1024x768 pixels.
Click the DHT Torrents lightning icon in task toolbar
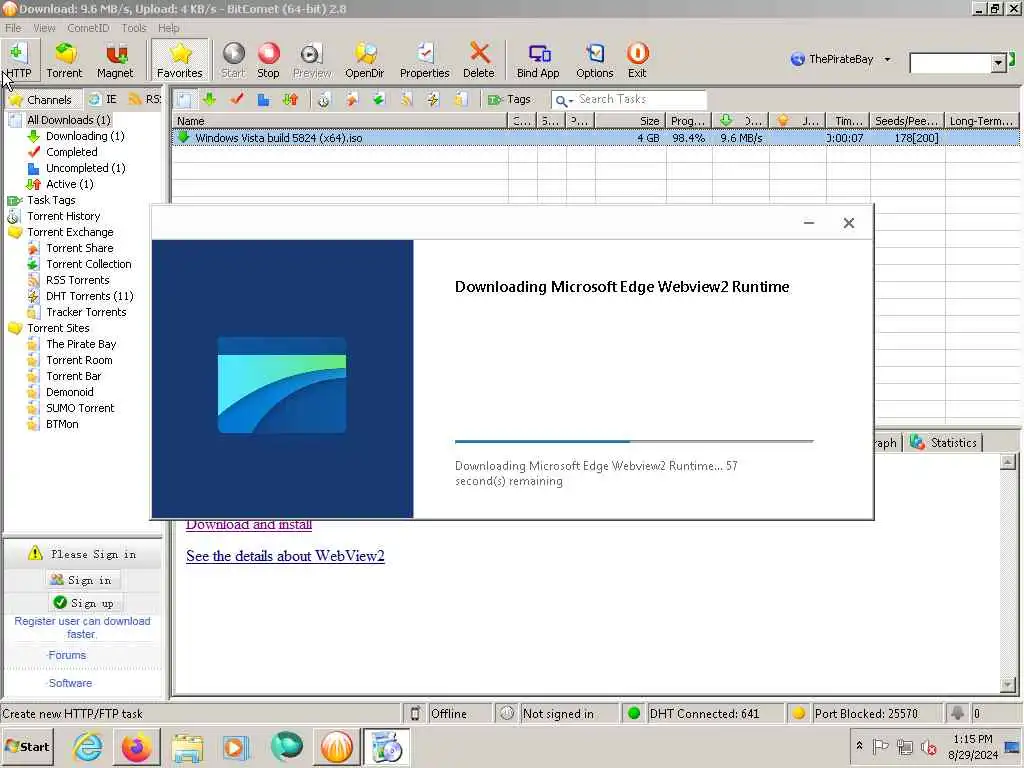(433, 99)
